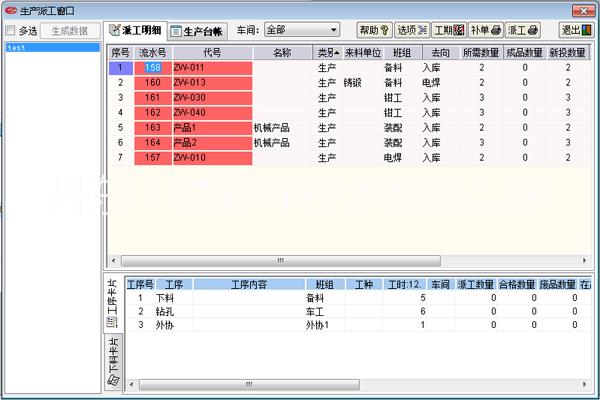Click the upper table 班组 column header
This screenshot has height=400, width=600.
(x=402, y=53)
